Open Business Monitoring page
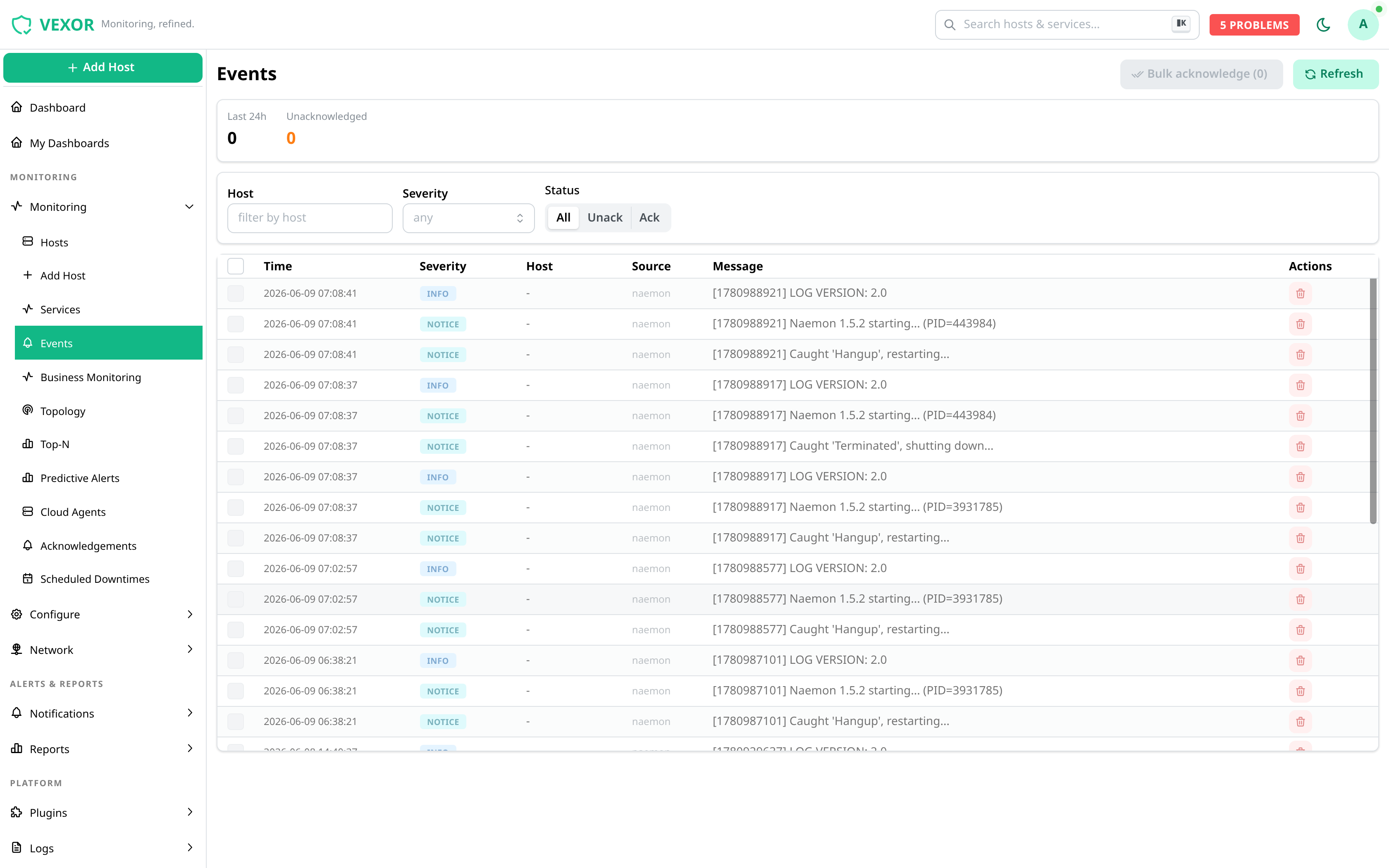This screenshot has height=868, width=1389. [108, 377]
